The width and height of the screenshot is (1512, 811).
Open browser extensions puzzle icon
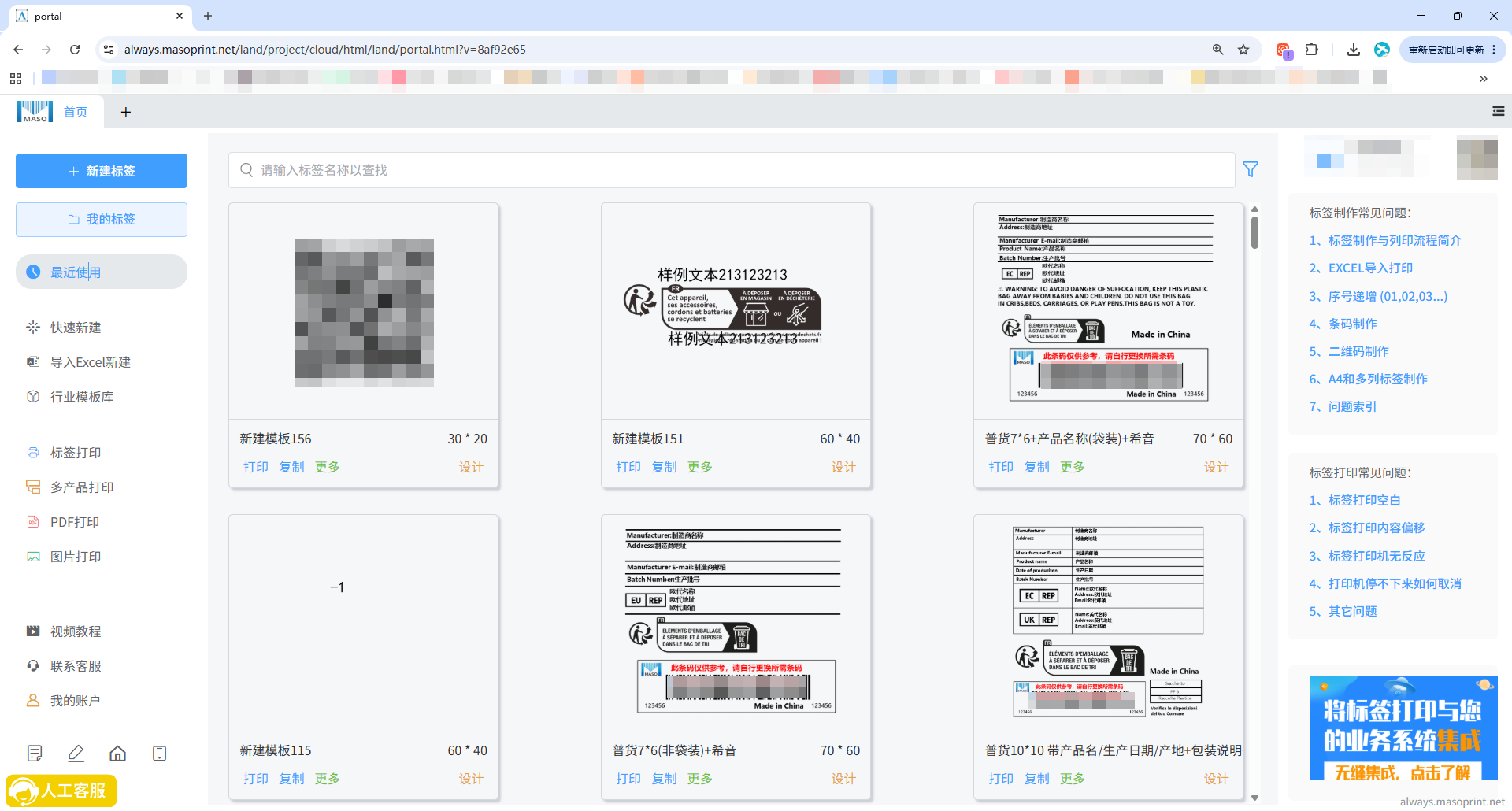(1311, 49)
